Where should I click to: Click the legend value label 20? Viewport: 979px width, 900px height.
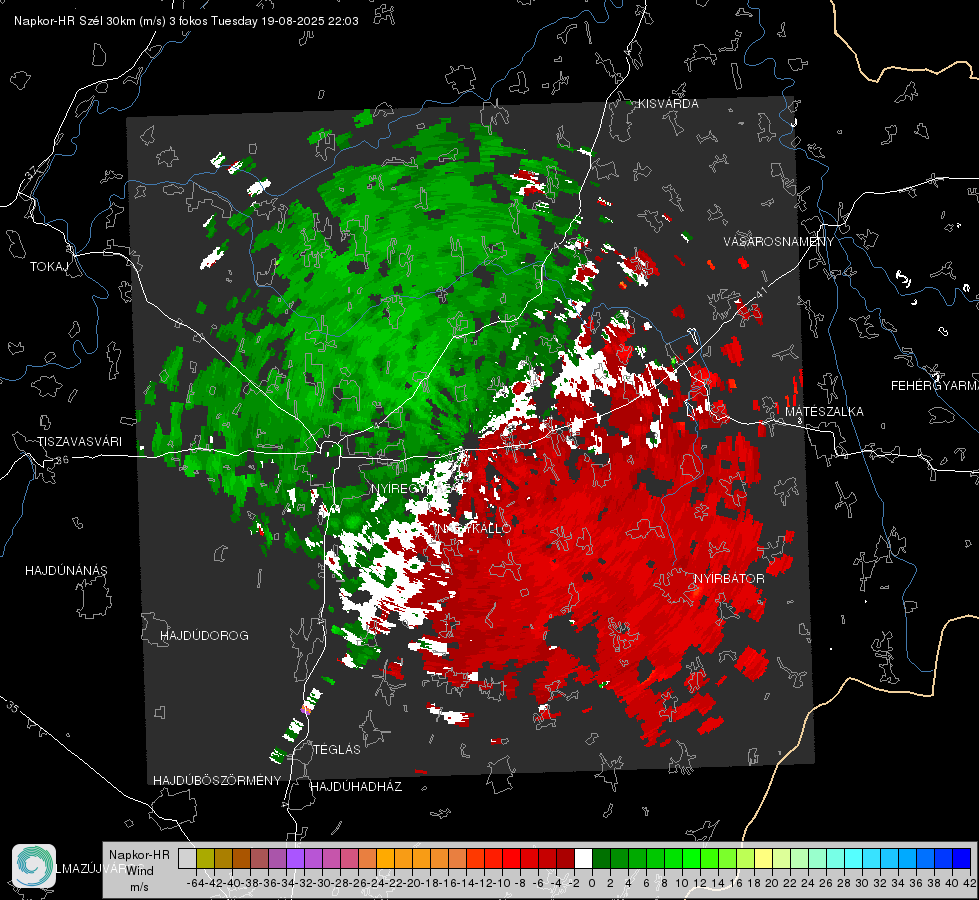click(772, 883)
